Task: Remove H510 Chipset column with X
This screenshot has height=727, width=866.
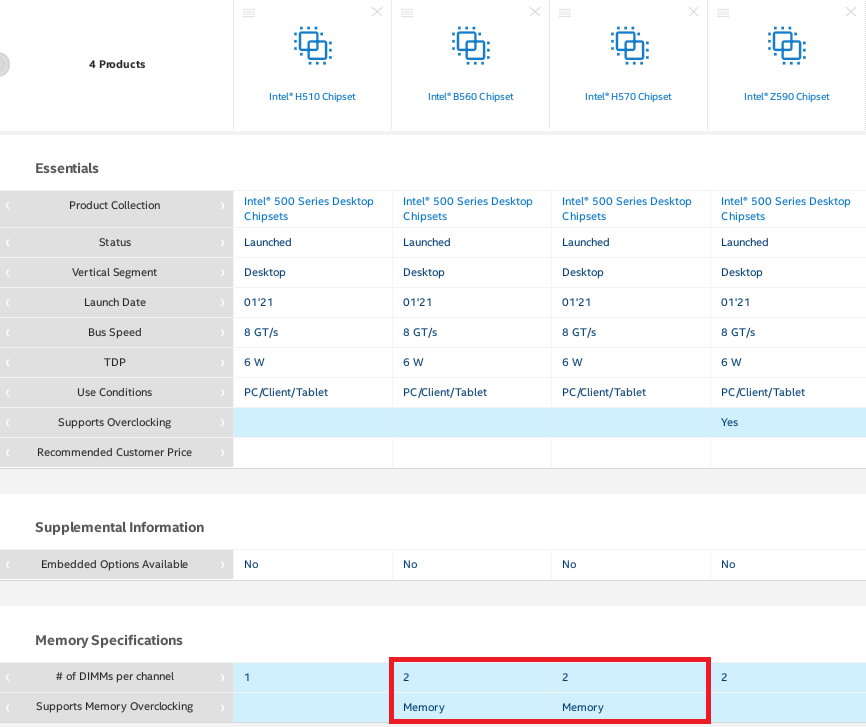Action: 377,12
